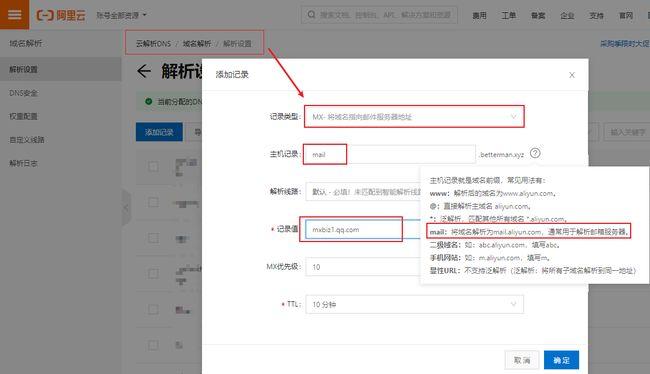Expand the account resources dropdown
Screen dimensions: 650x374
click(121, 15)
